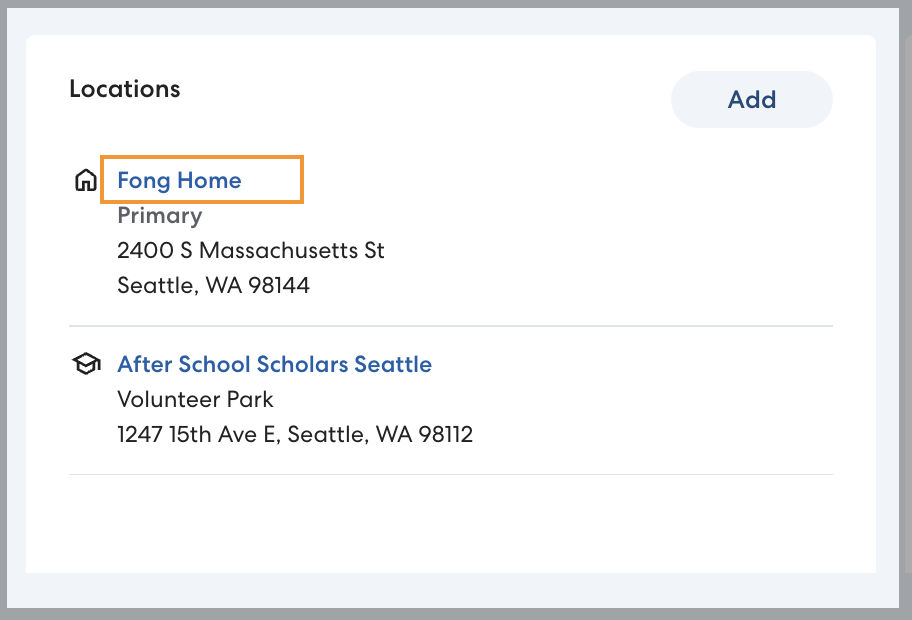
Task: Click the Volunteer Park text
Action: point(195,399)
